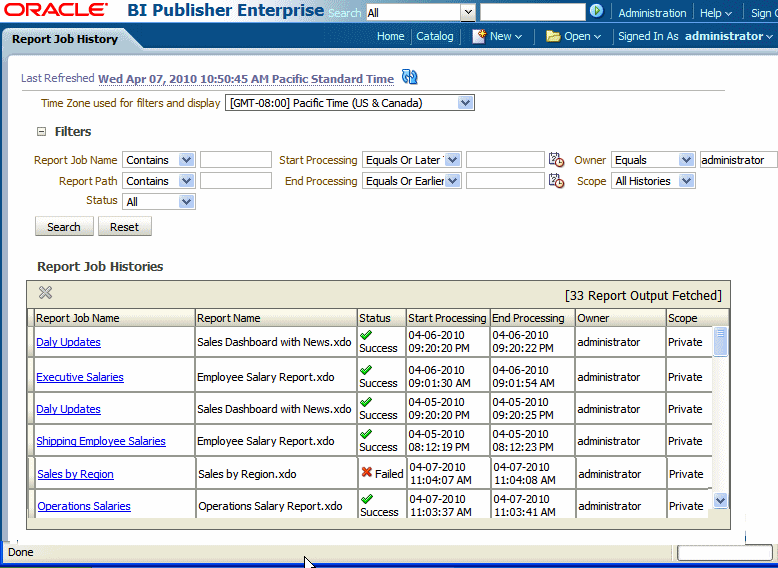Click the Owner field containing administrator

pyautogui.click(x=738, y=160)
